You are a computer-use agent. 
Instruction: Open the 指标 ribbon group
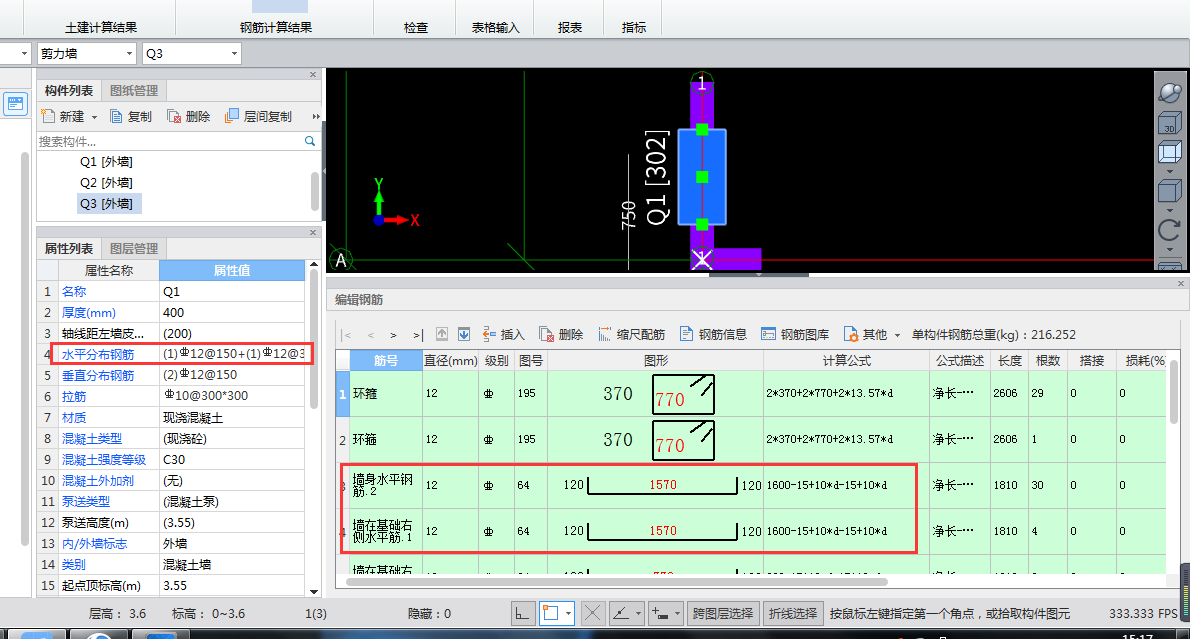[634, 27]
